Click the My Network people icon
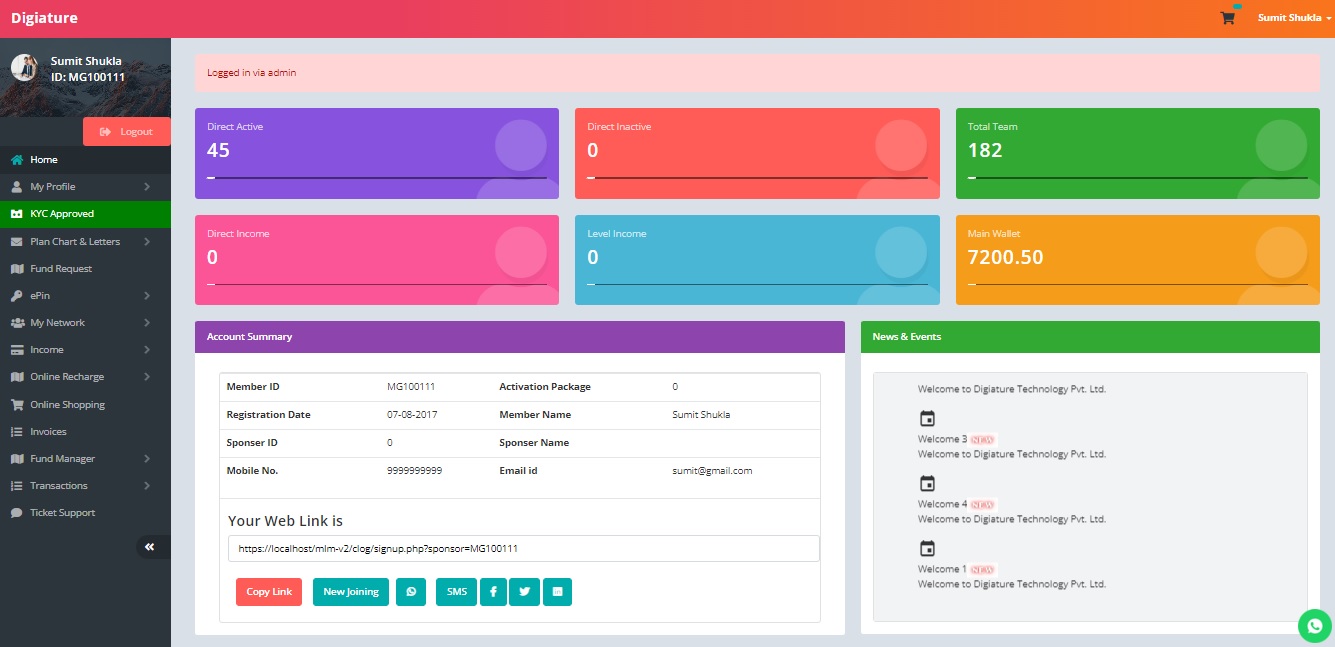The image size is (1335, 647). (18, 323)
